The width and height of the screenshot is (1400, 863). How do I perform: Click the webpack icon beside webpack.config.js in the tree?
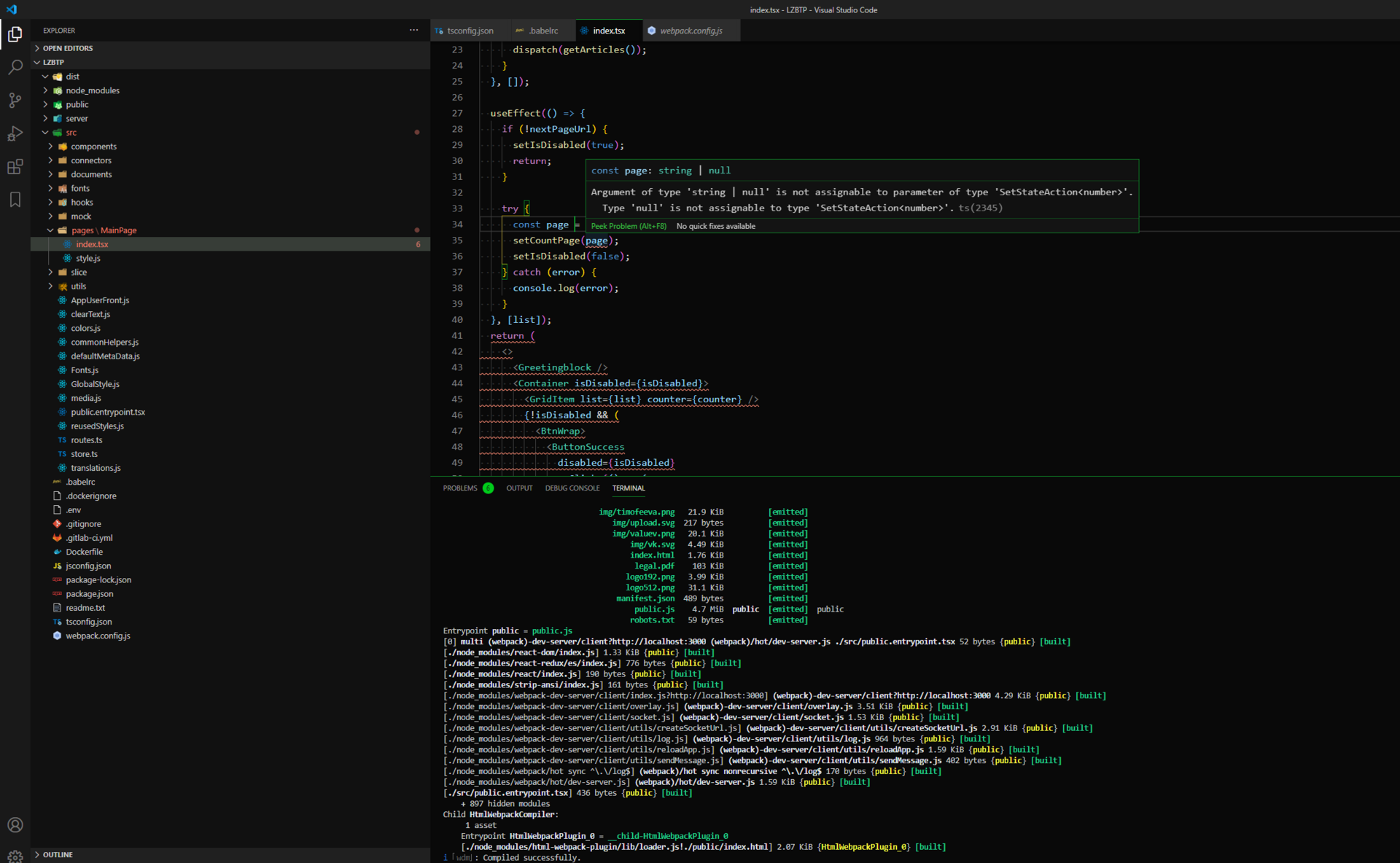(x=57, y=636)
